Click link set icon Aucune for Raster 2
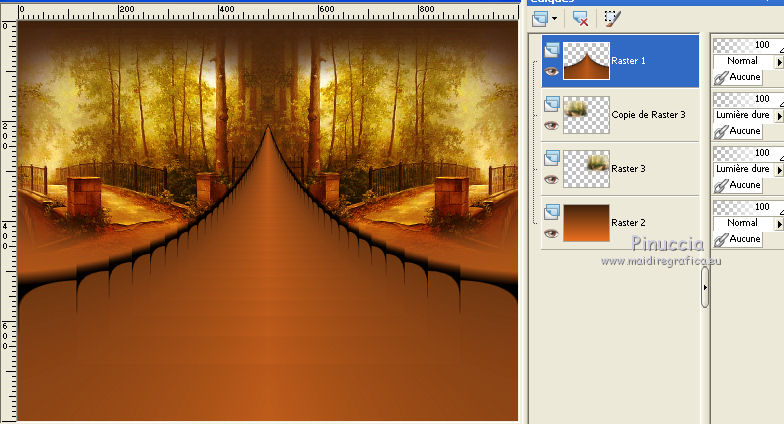The height and width of the screenshot is (424, 784). pos(738,240)
